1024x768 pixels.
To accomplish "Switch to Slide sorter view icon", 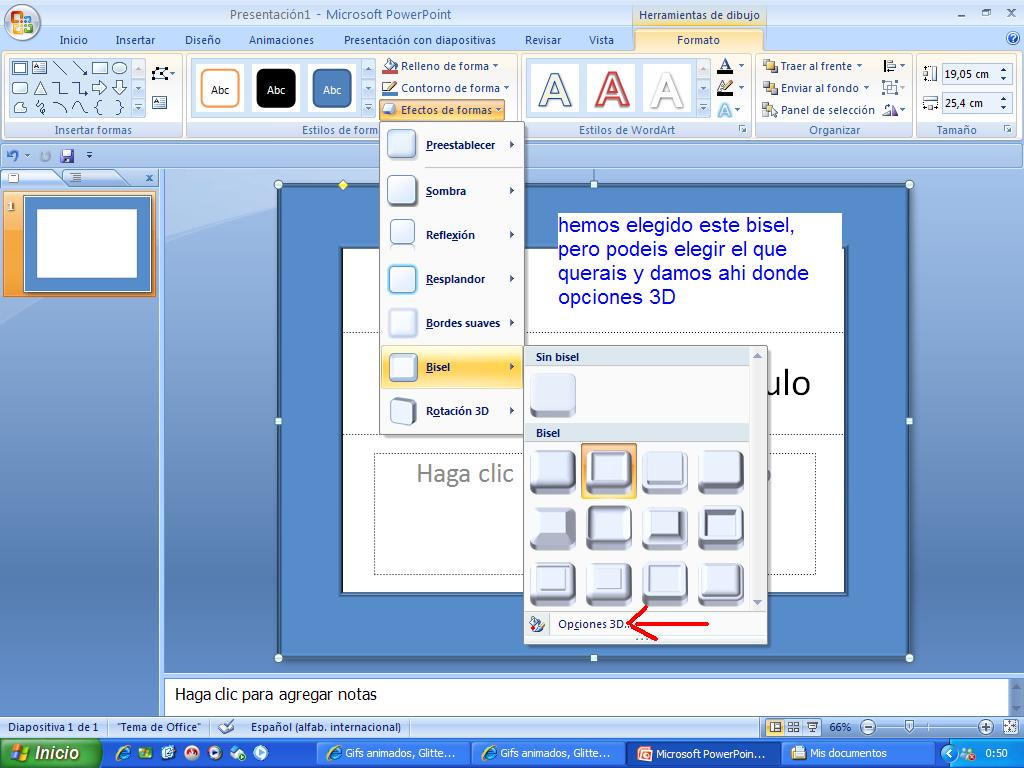I will pos(793,727).
